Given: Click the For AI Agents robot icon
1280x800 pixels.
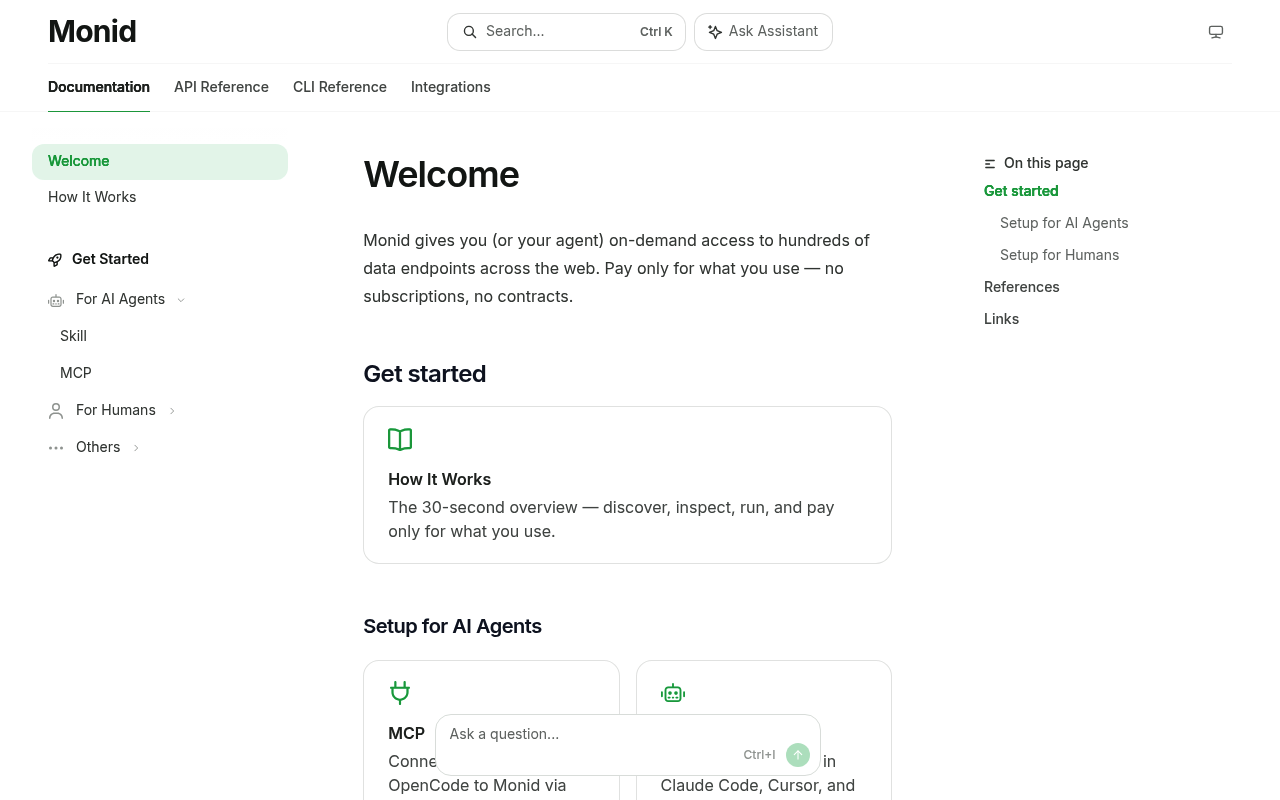Looking at the screenshot, I should pyautogui.click(x=56, y=300).
